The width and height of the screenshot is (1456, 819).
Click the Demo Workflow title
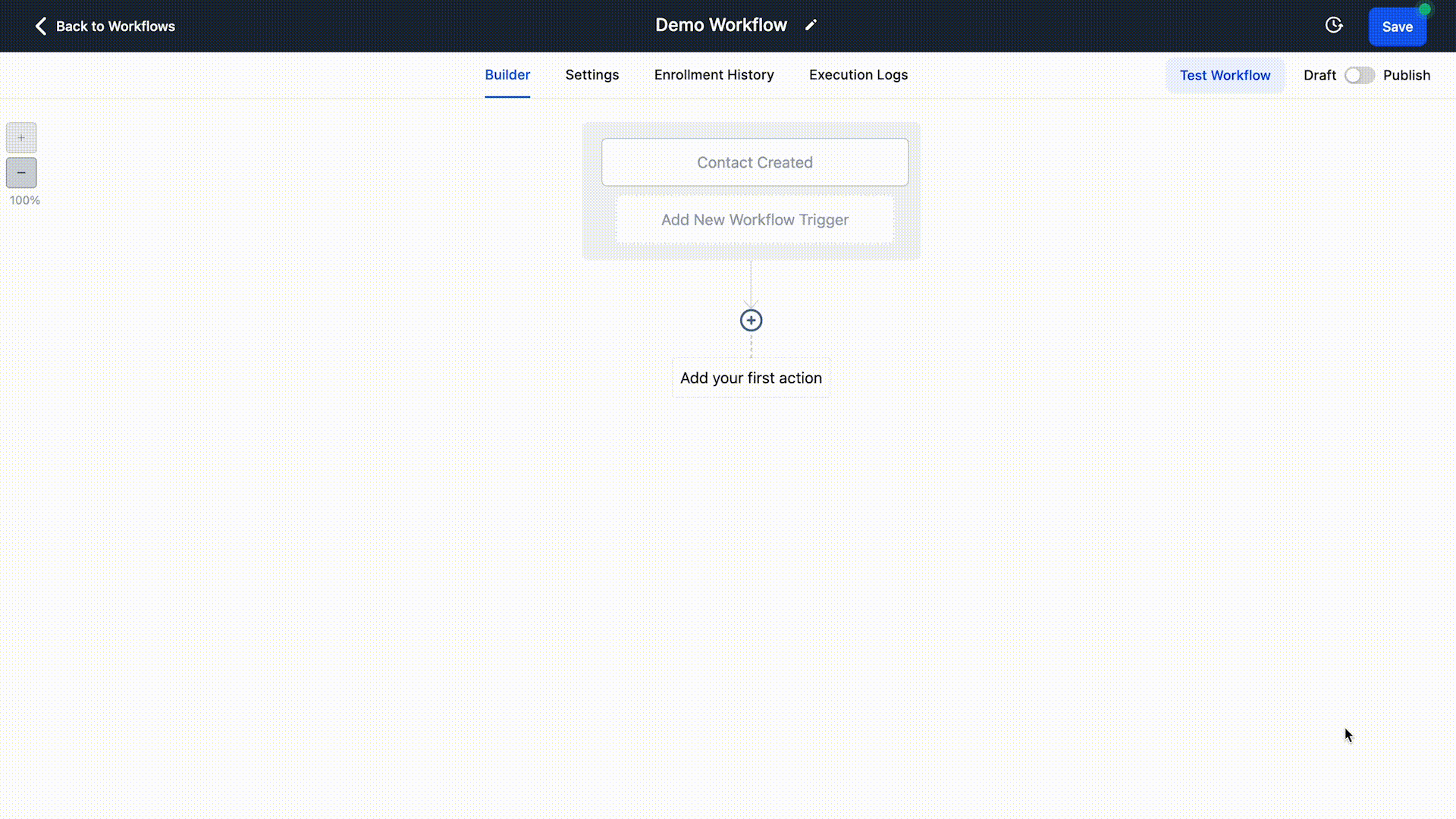(x=720, y=25)
